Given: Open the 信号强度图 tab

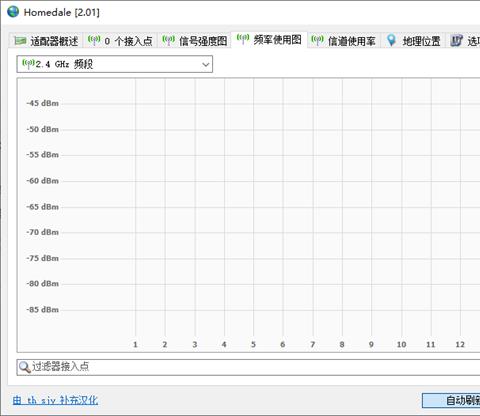Looking at the screenshot, I should (x=195, y=41).
